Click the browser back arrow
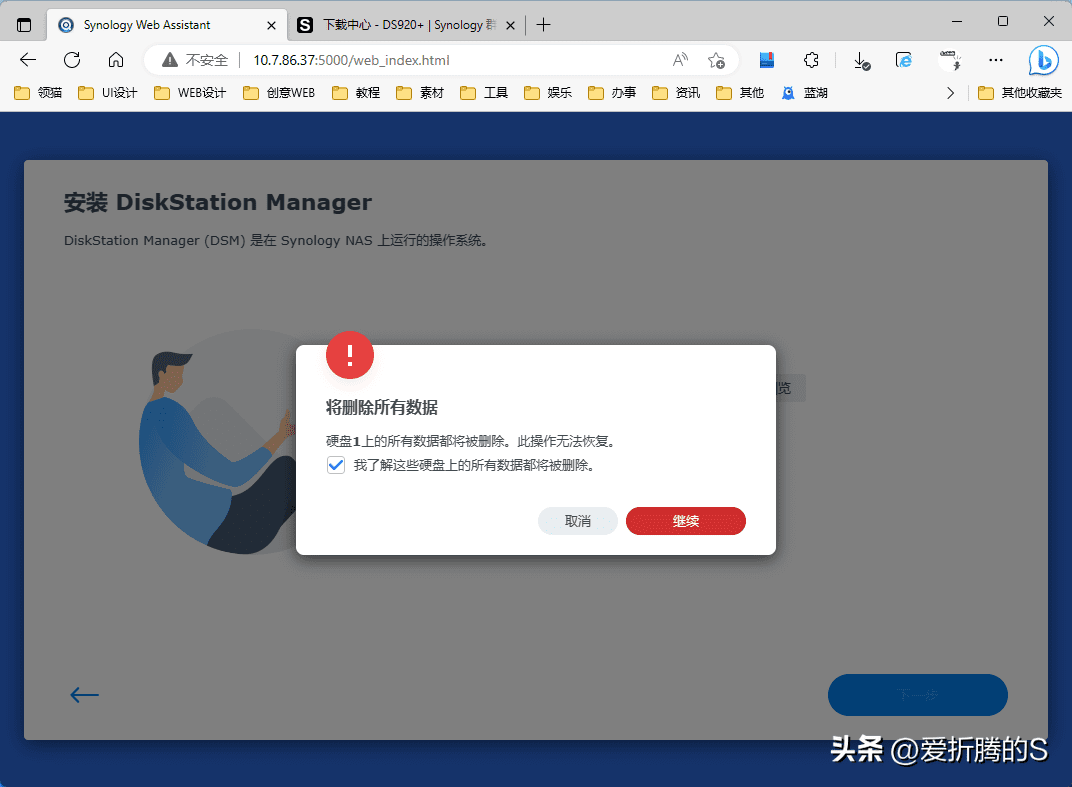Screen dimensions: 1072x787 pos(28,60)
